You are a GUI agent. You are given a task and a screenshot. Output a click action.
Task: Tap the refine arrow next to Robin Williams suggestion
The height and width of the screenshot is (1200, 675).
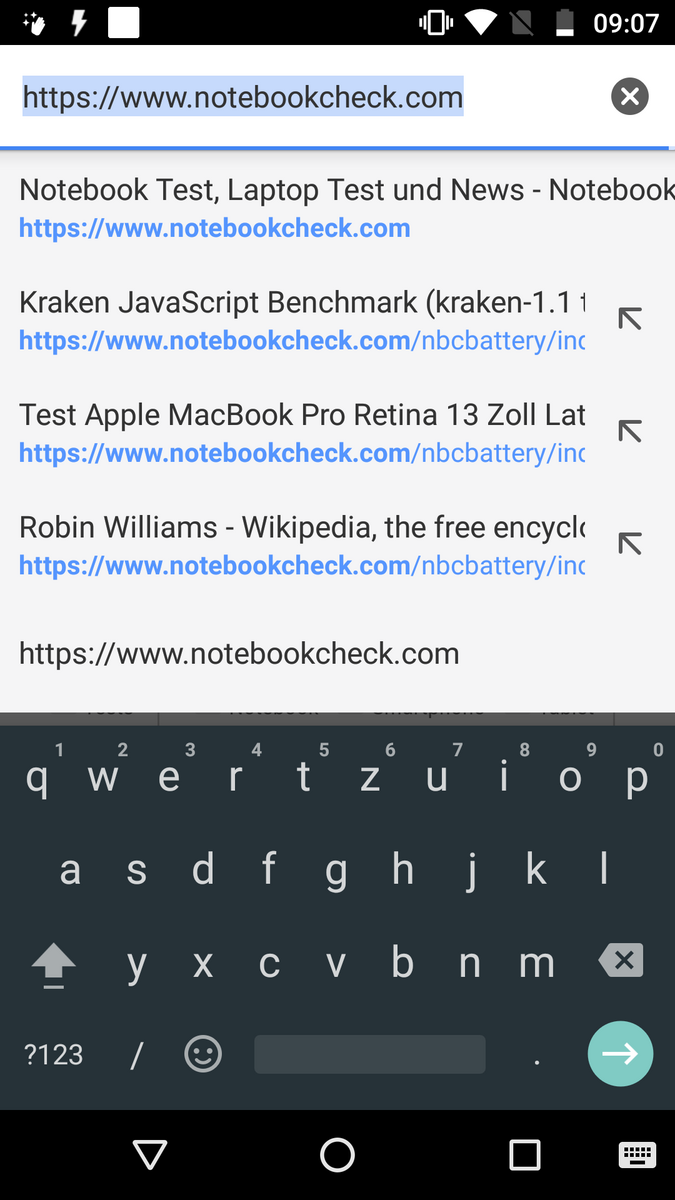(x=629, y=543)
